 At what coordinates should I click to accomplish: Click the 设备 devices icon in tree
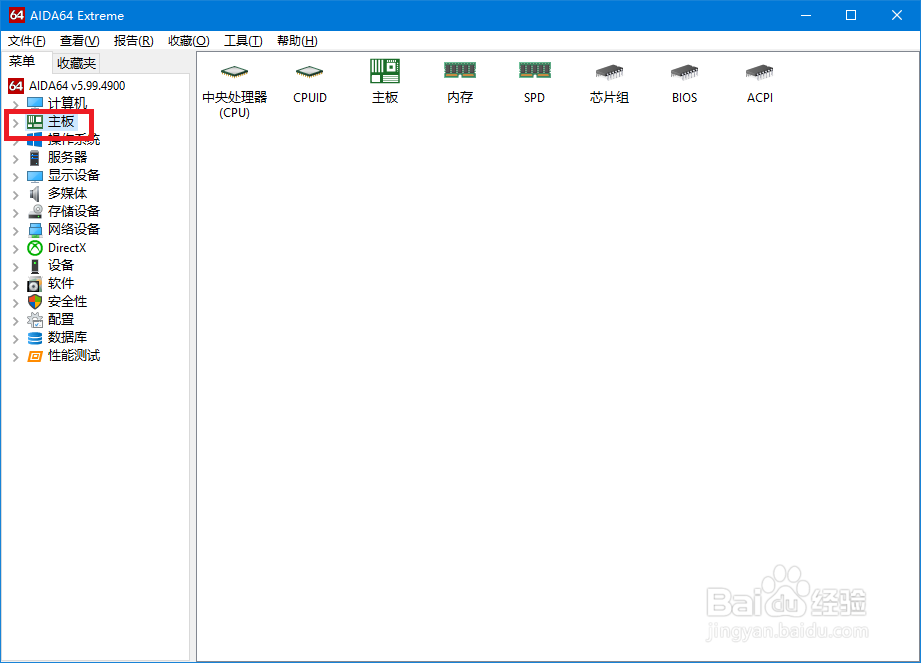[x=35, y=266]
